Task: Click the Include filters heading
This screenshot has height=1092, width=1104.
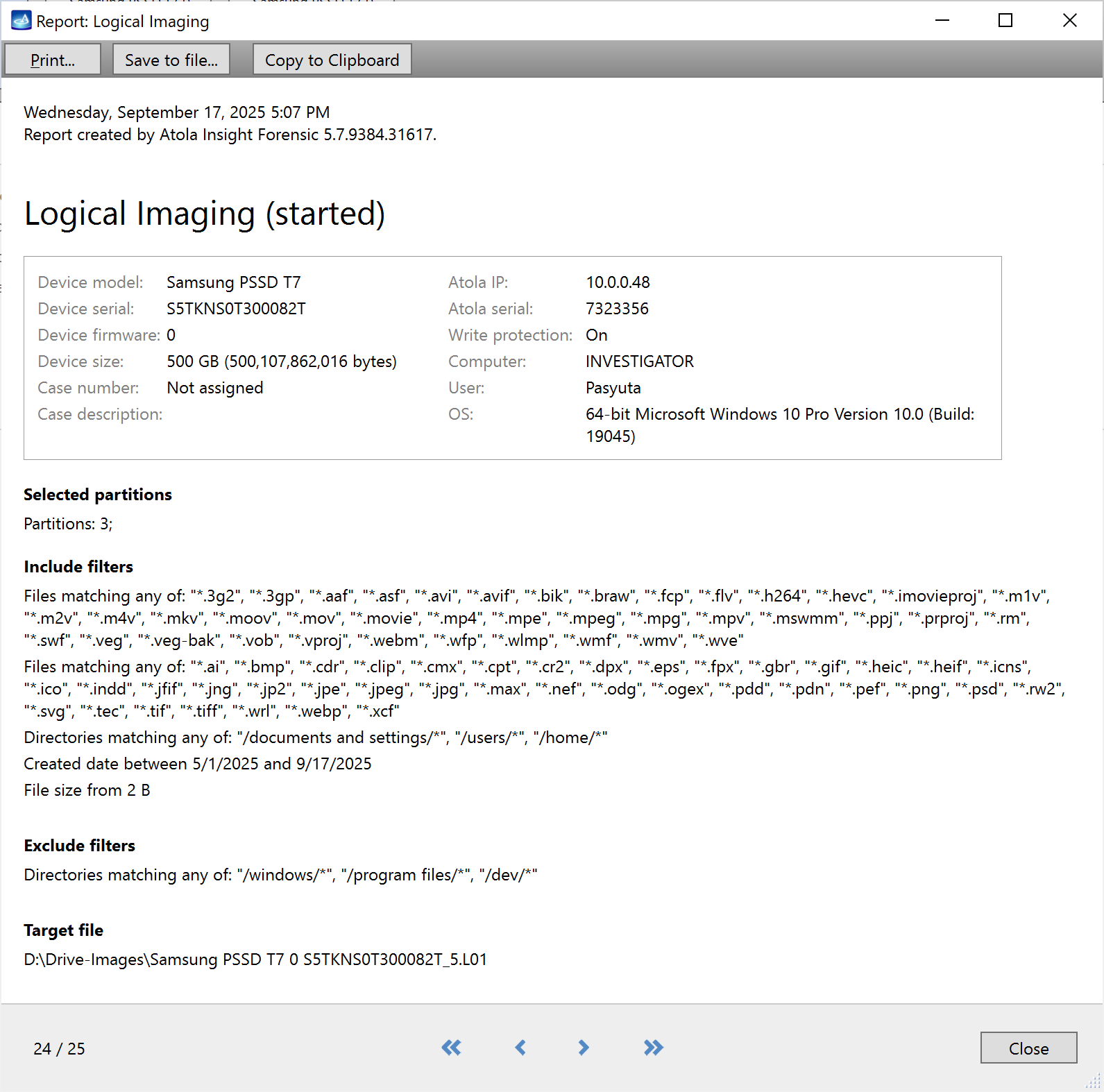Action: [x=78, y=567]
